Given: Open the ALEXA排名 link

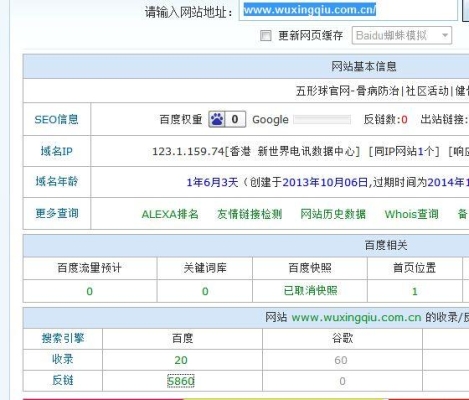Looking at the screenshot, I should pyautogui.click(x=170, y=214).
